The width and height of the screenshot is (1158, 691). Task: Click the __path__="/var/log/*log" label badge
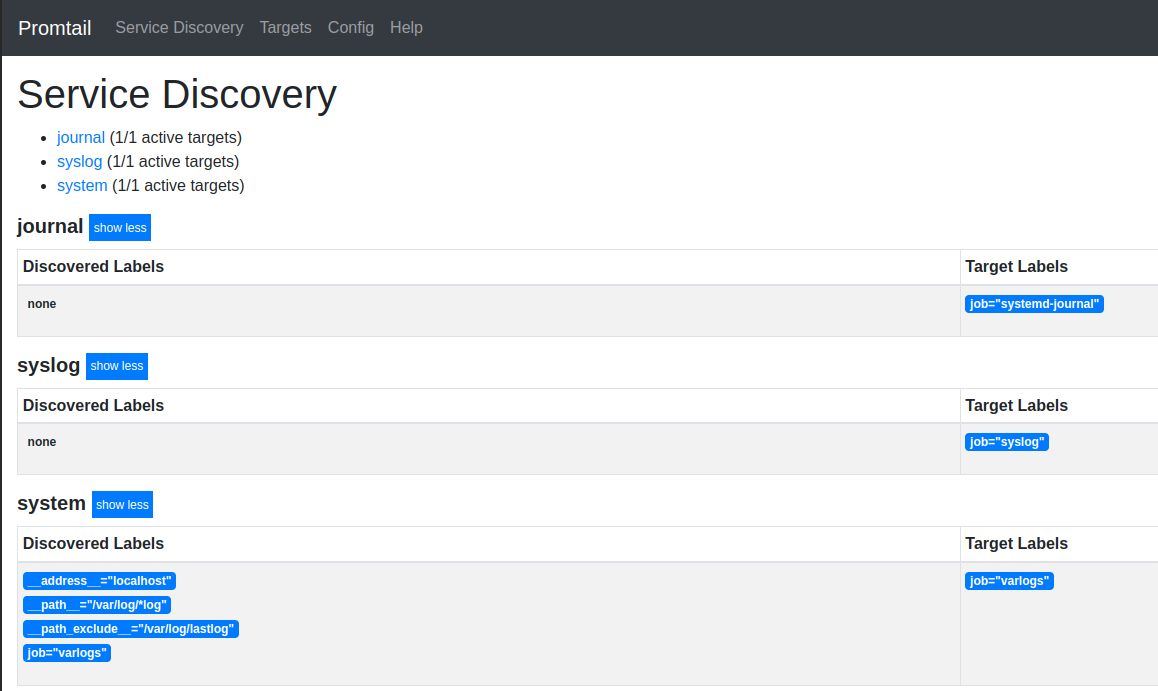(x=97, y=605)
